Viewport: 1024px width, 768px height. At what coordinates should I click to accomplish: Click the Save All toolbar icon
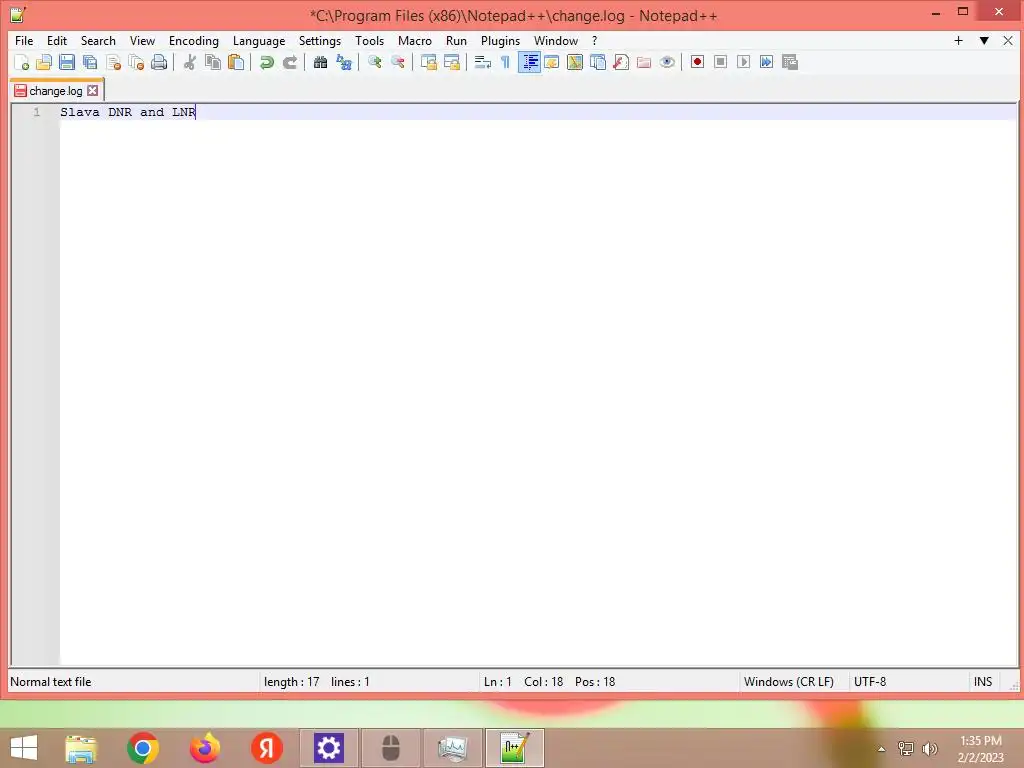pyautogui.click(x=90, y=63)
